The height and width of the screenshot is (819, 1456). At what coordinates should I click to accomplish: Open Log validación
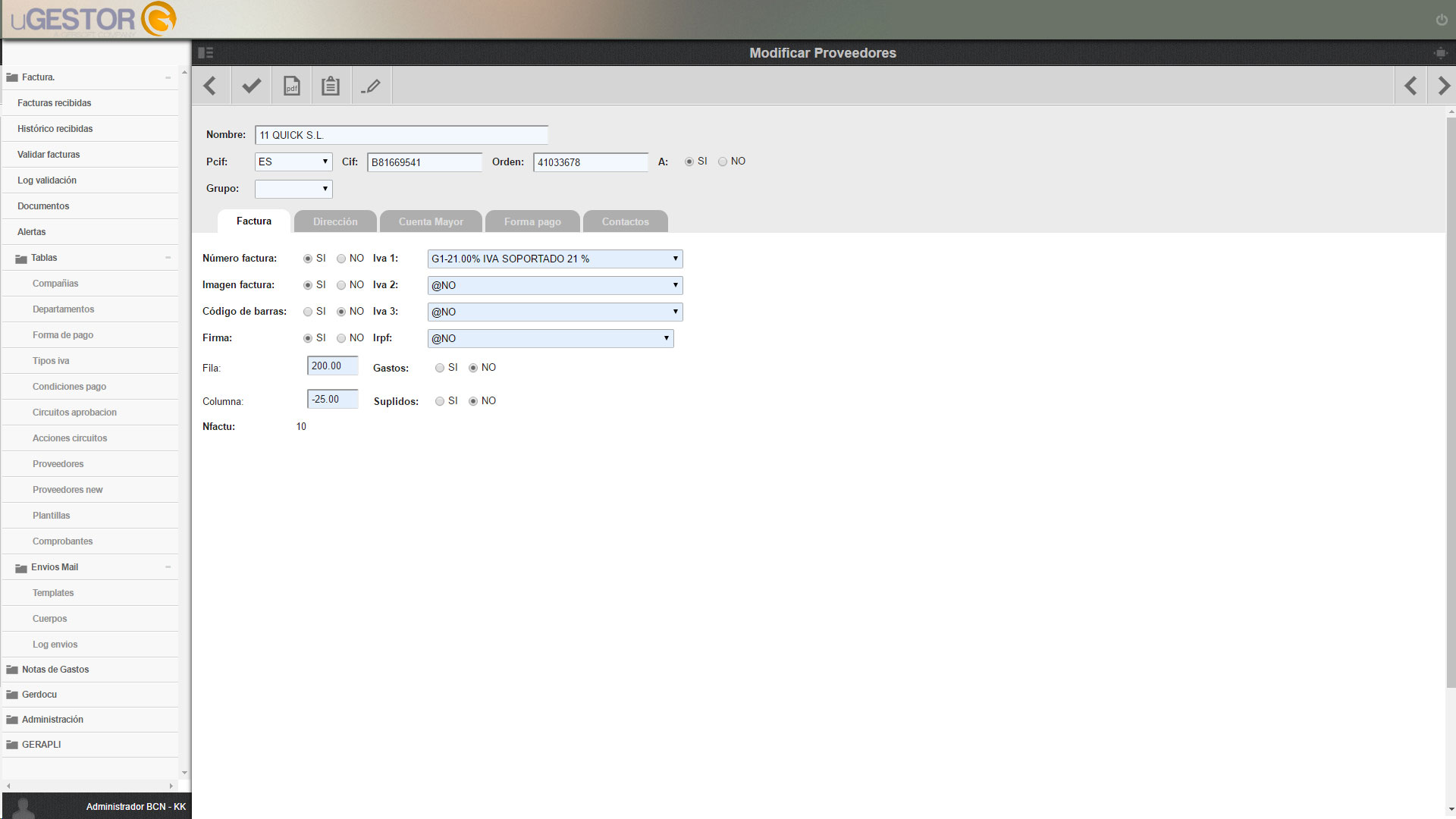90,180
